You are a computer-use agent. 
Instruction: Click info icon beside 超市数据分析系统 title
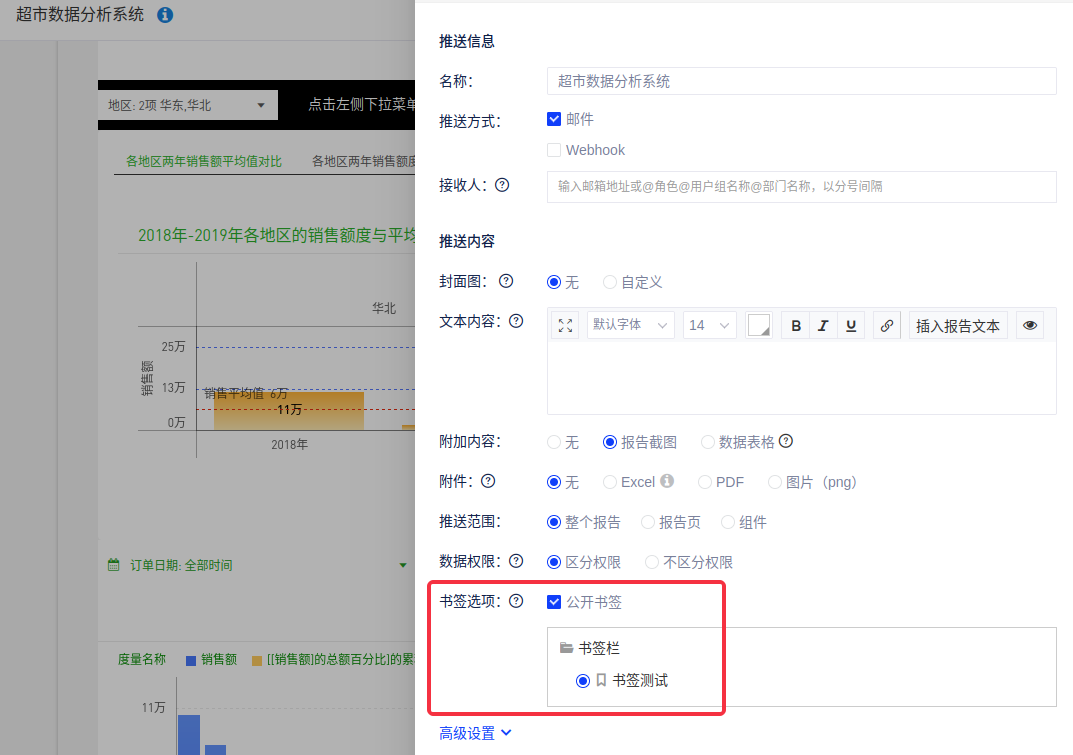165,15
